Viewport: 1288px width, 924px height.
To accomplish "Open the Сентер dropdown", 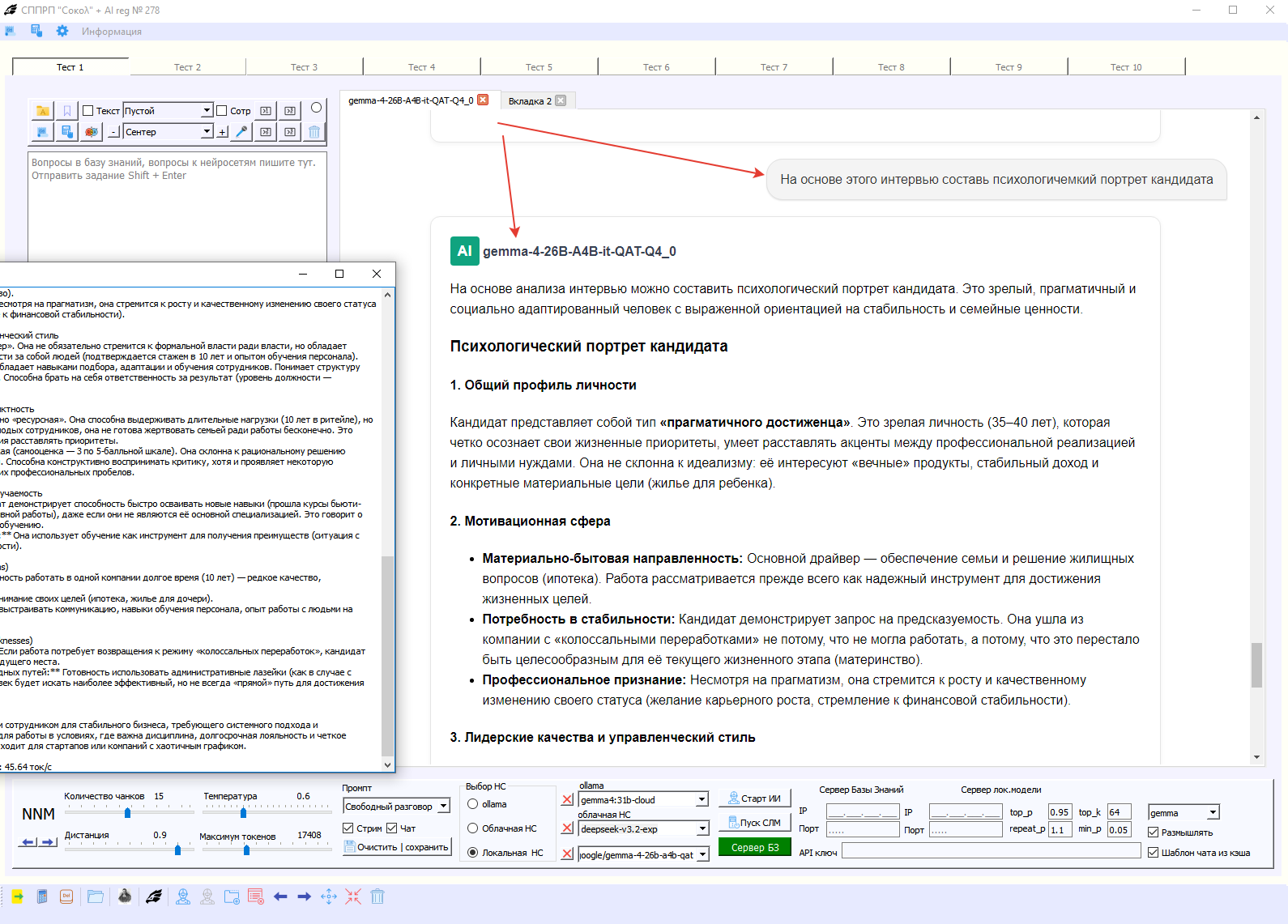I will 207,131.
